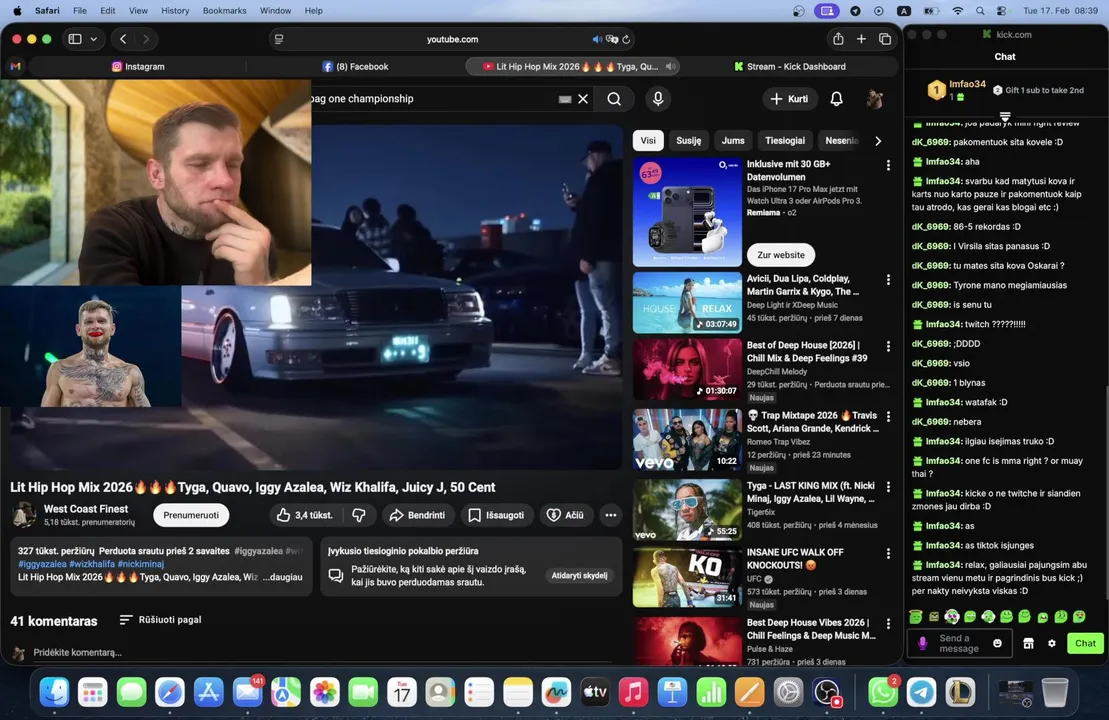Click the #iggyazalea hashtag link in description
1109x720 pixels.
(42, 564)
